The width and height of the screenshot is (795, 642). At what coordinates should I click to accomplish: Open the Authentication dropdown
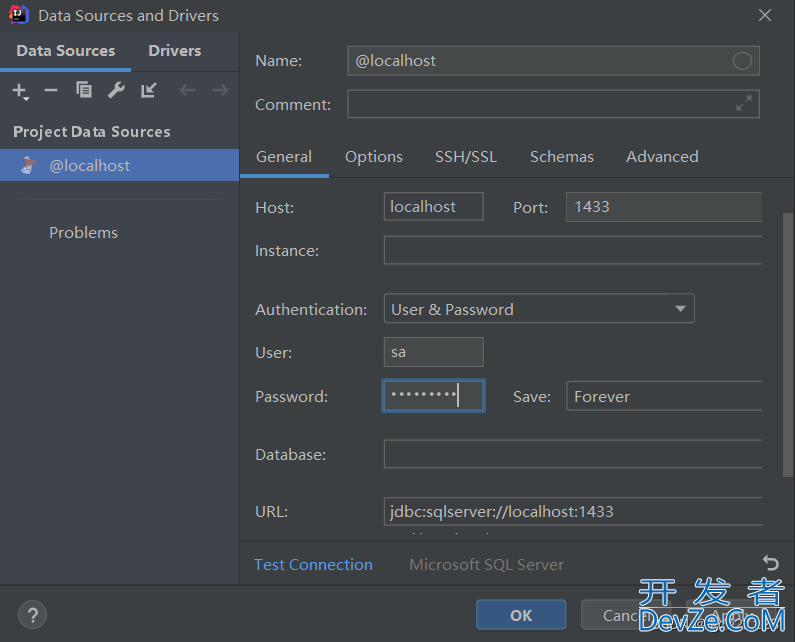click(x=539, y=308)
